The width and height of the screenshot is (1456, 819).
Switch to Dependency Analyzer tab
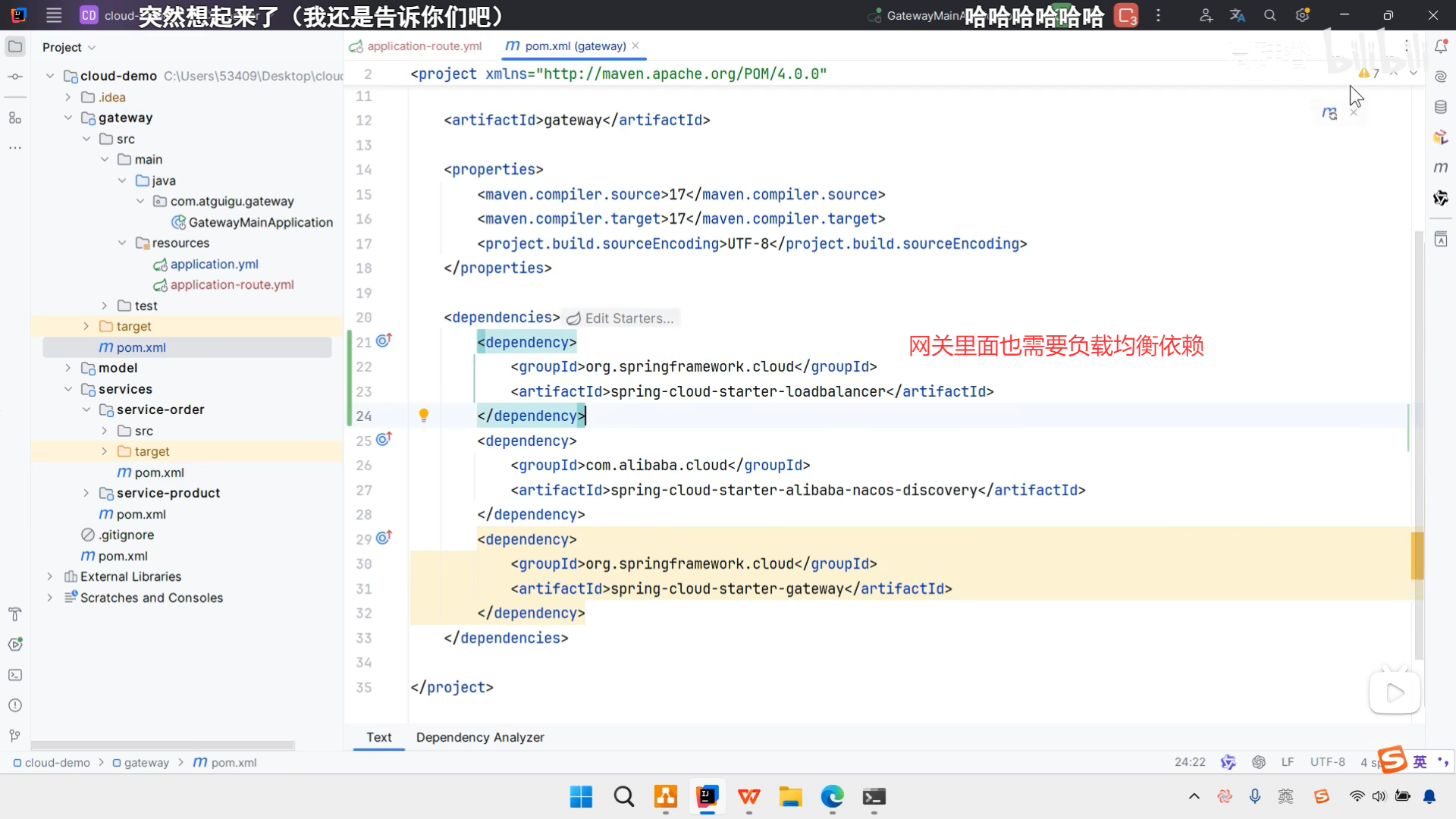pos(480,737)
